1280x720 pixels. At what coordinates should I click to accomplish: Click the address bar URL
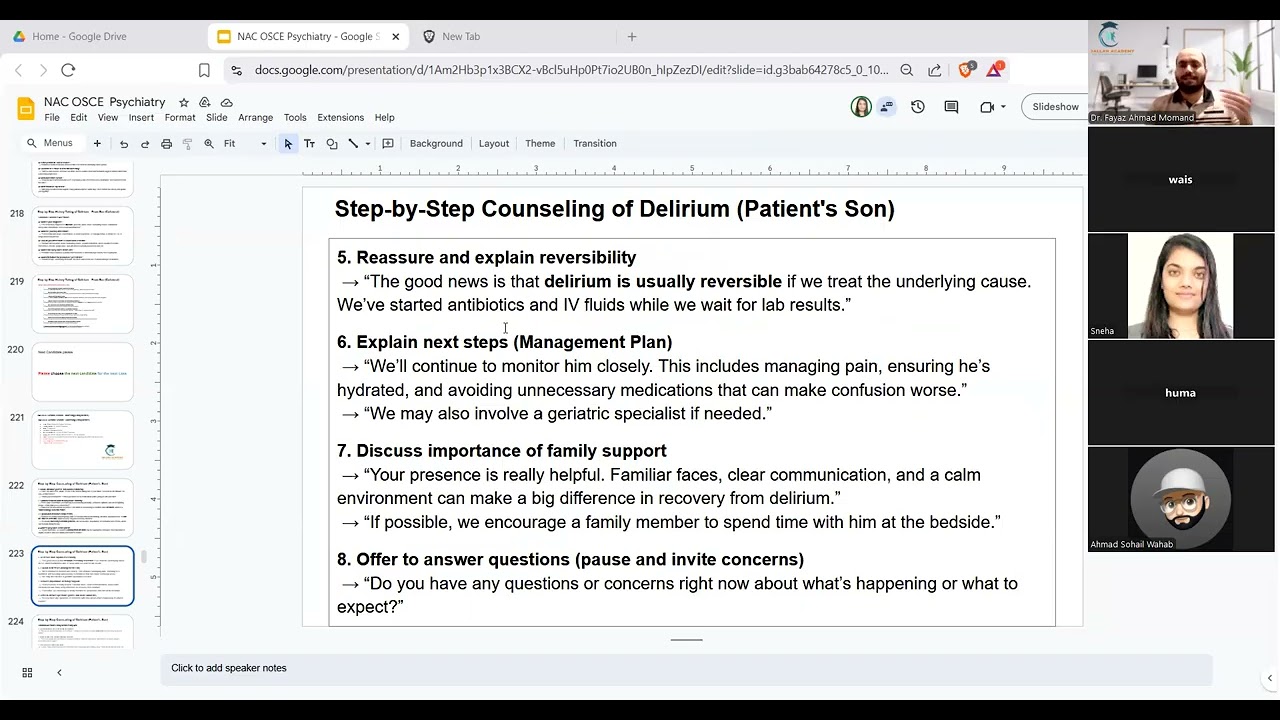(571, 70)
